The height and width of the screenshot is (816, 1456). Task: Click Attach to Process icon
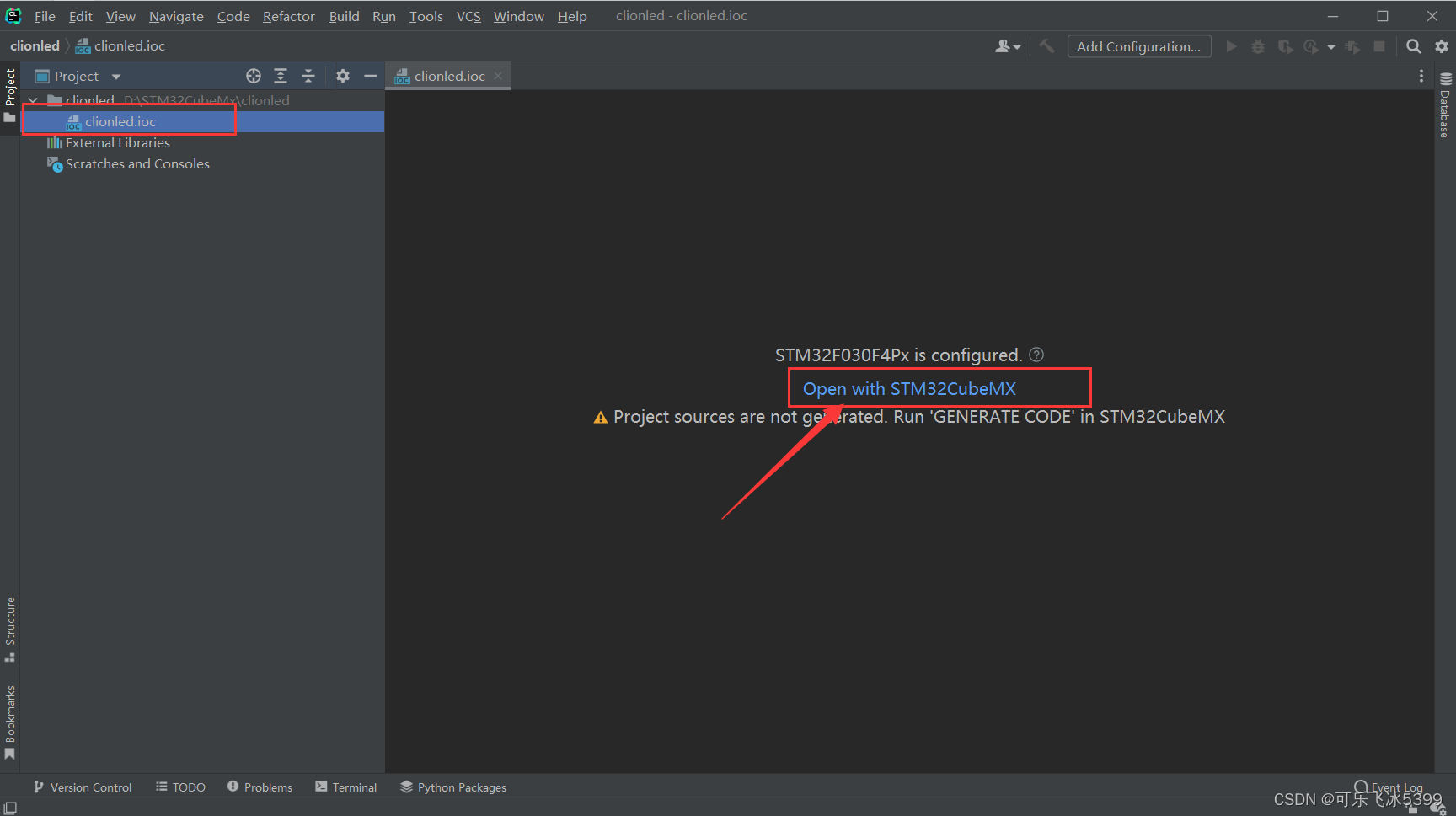pos(1352,46)
